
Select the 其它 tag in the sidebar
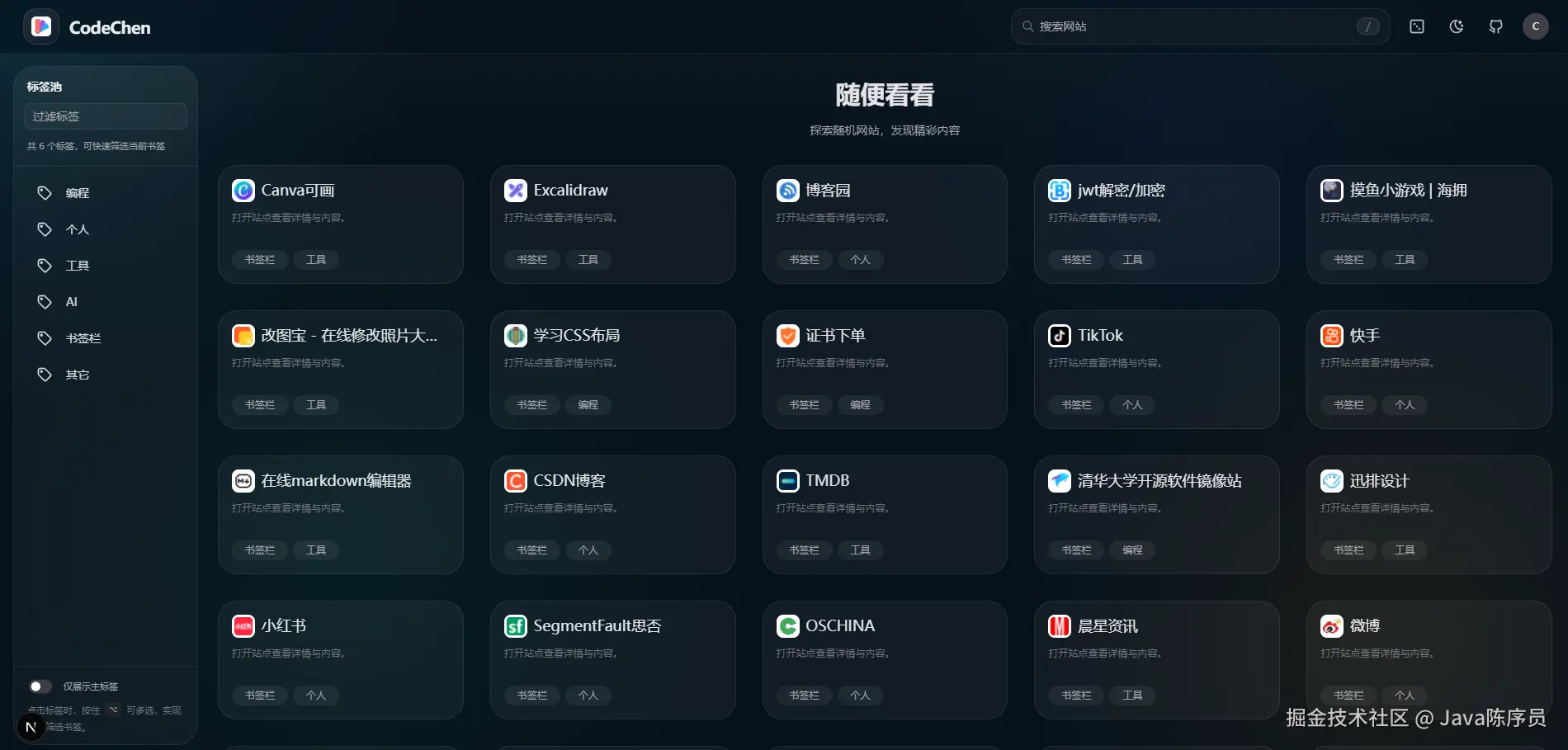tap(106, 375)
